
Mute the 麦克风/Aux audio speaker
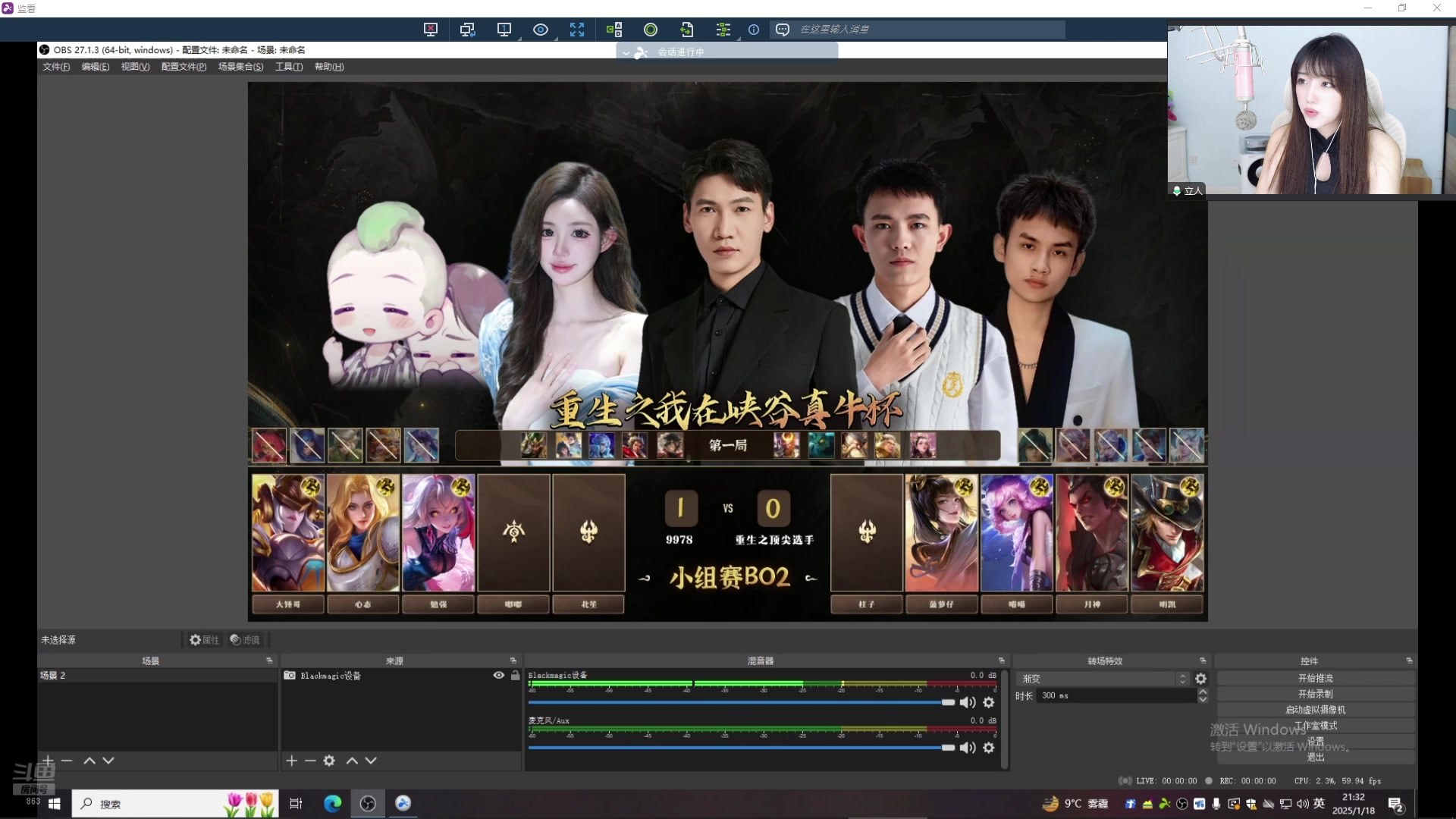(x=968, y=748)
